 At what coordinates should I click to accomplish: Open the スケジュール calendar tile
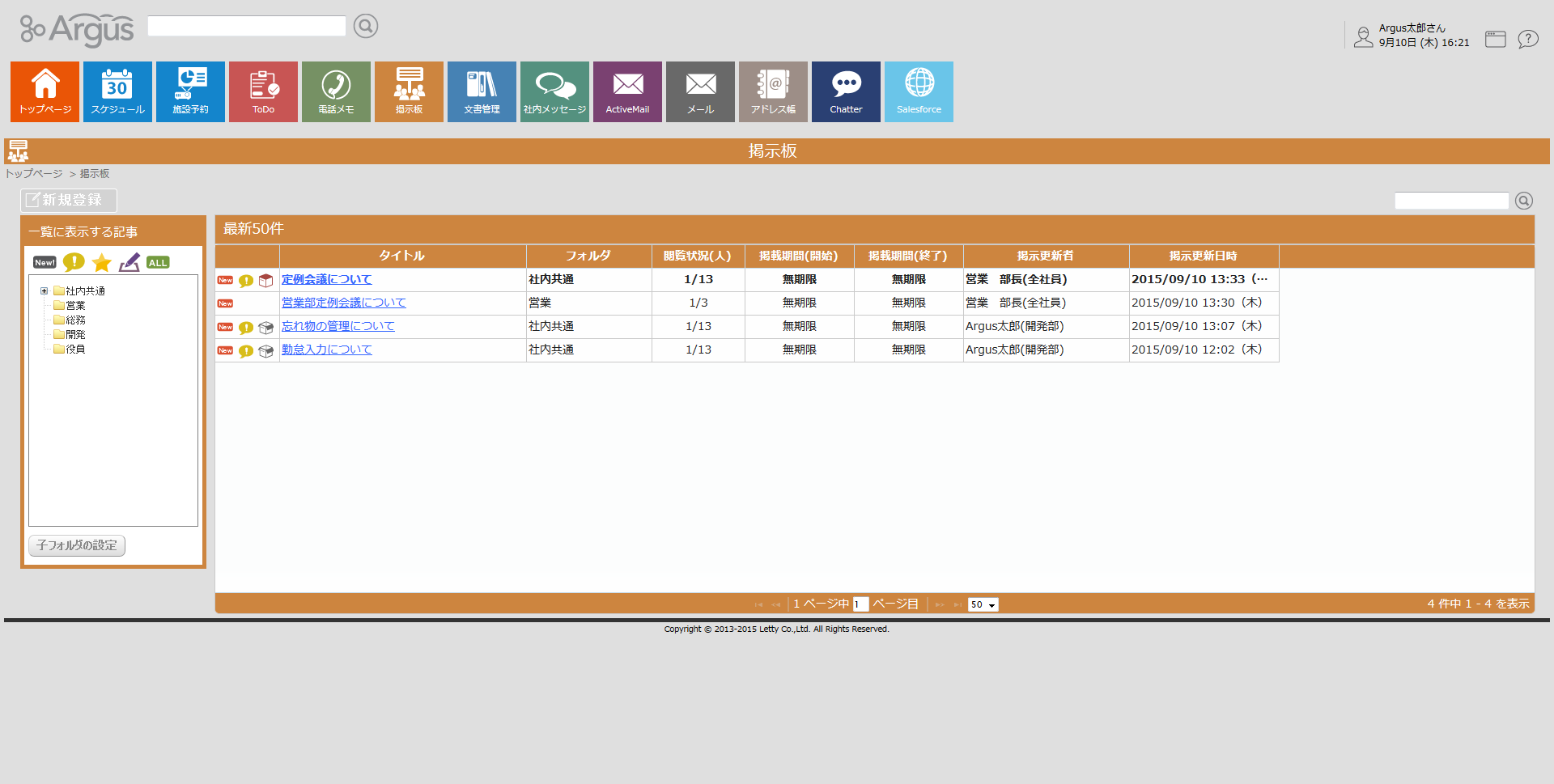click(117, 91)
